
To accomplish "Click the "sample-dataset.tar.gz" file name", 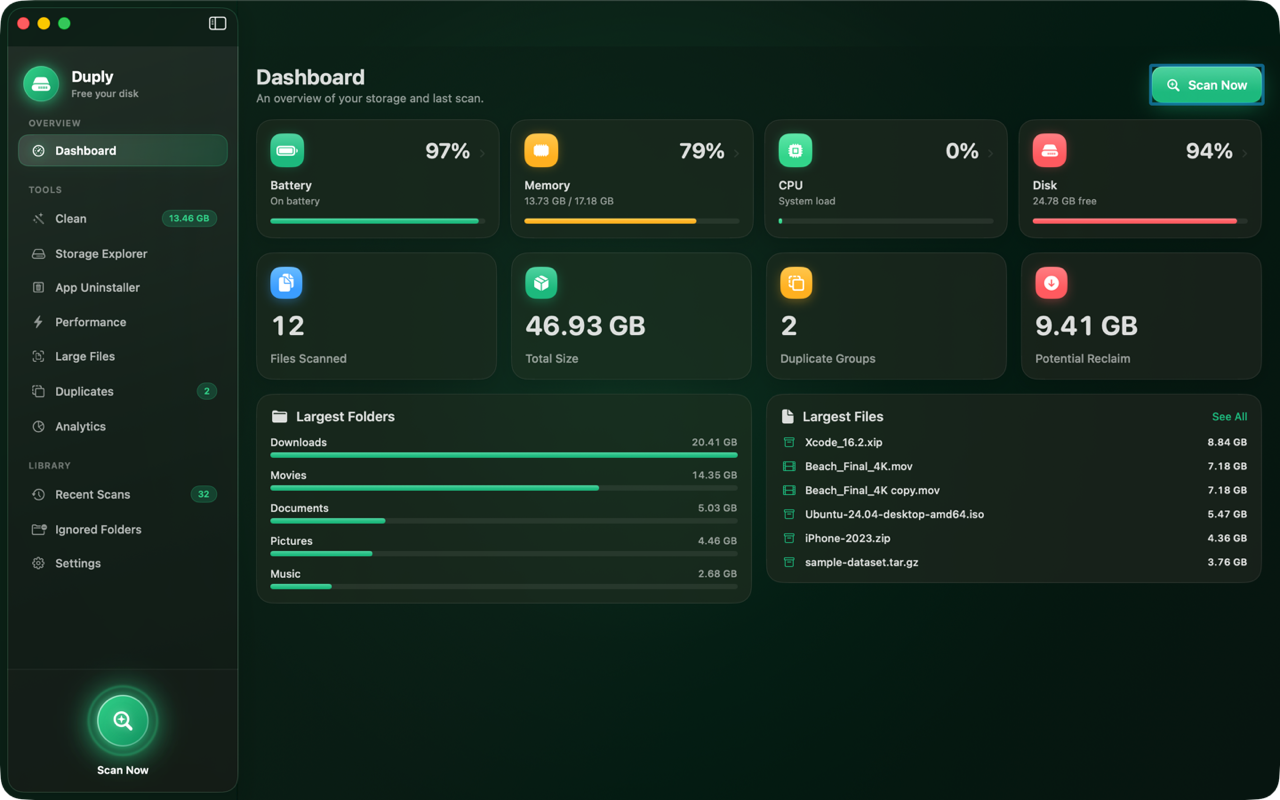I will point(861,562).
